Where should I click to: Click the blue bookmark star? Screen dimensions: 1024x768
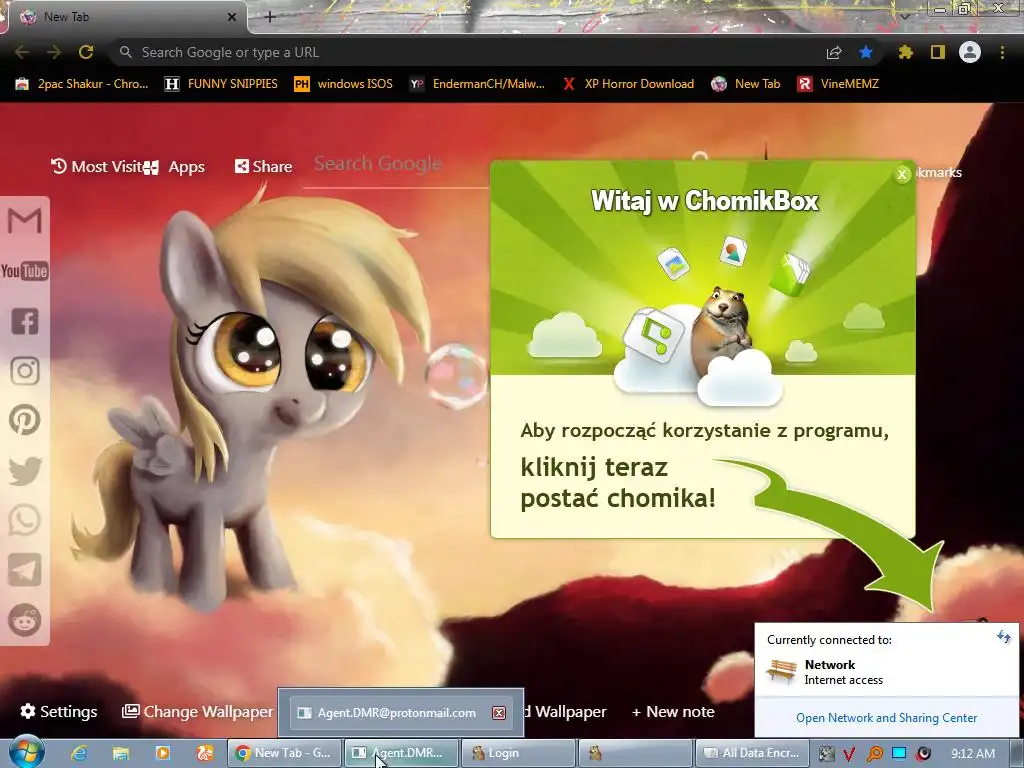pos(866,52)
